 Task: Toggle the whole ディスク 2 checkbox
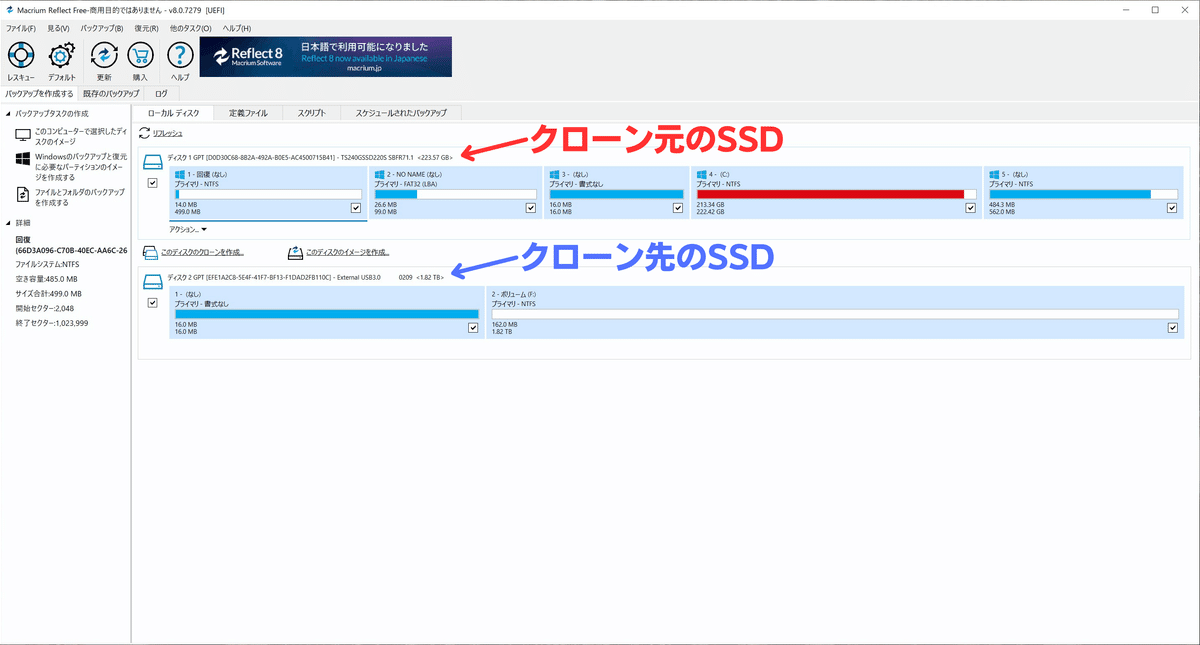click(152, 303)
